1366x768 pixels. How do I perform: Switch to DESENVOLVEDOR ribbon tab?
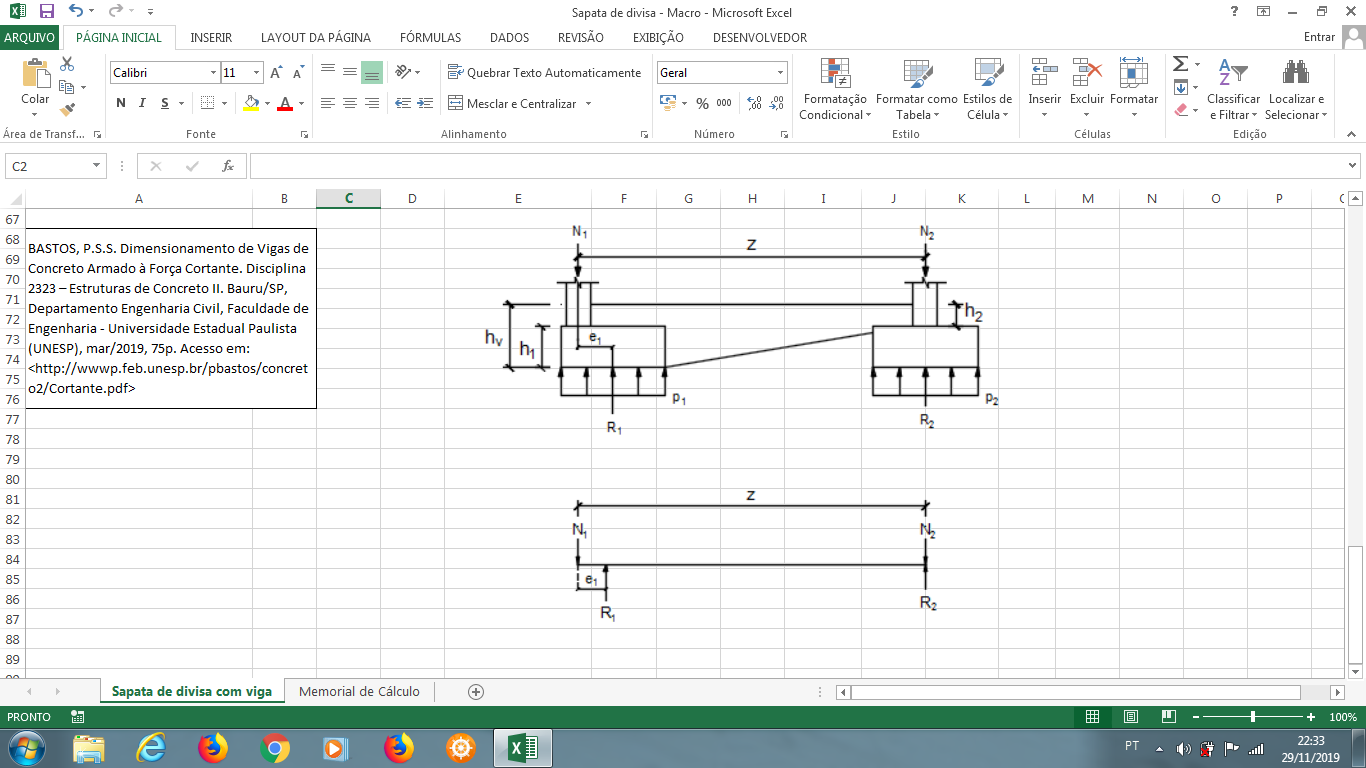(760, 37)
